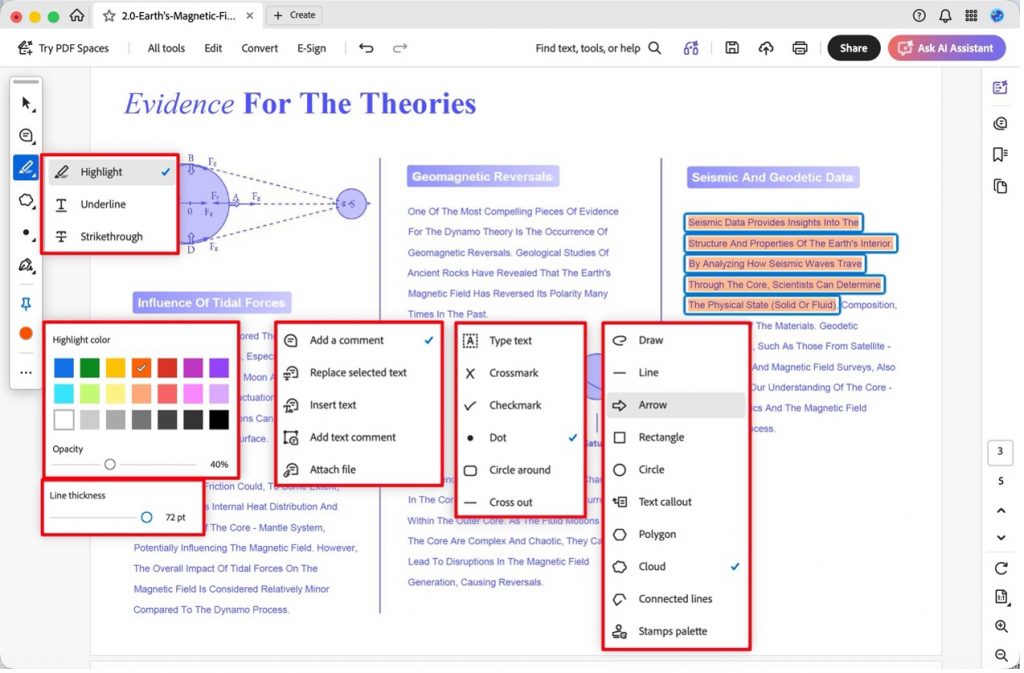Click the page number 3 field
Viewport: 1024px width, 673px height.
click(1000, 452)
